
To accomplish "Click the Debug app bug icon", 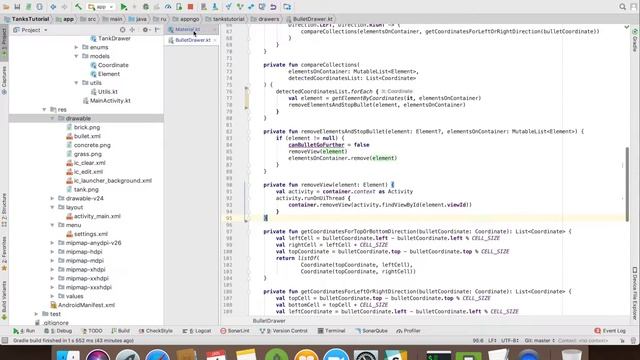I will pyautogui.click(x=146, y=7).
